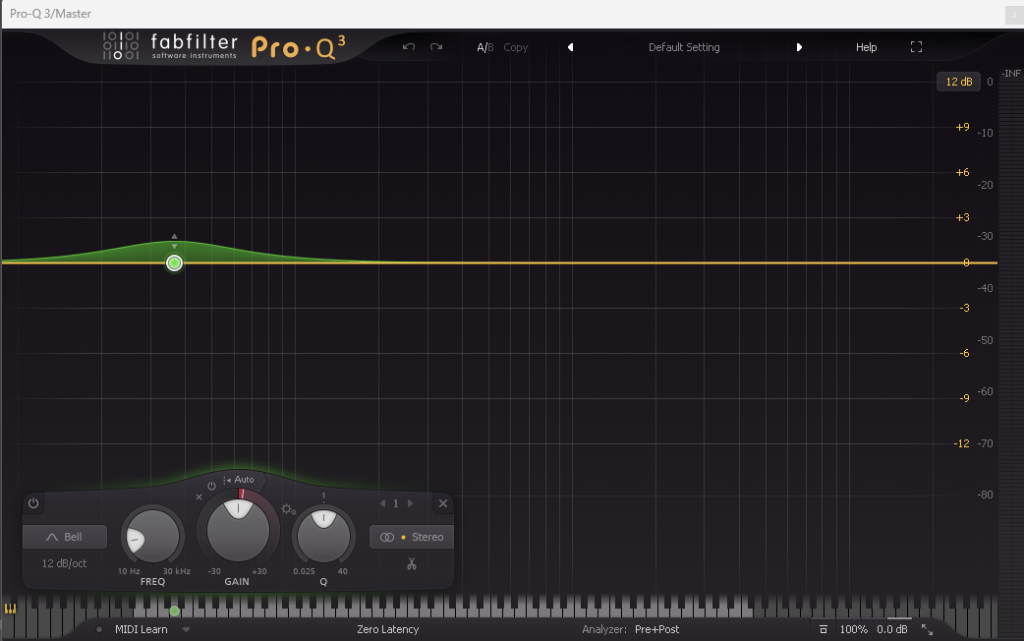1024x641 pixels.
Task: Click the green dot on the piano keyboard
Action: point(174,611)
